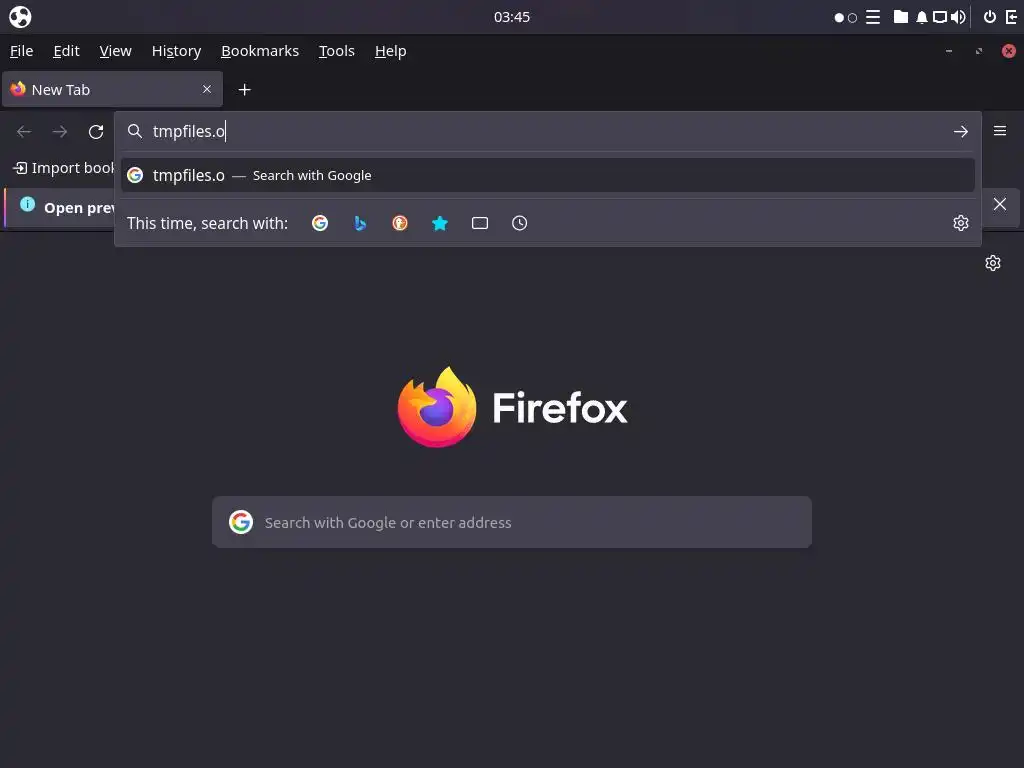Open the Edit menu

[66, 51]
